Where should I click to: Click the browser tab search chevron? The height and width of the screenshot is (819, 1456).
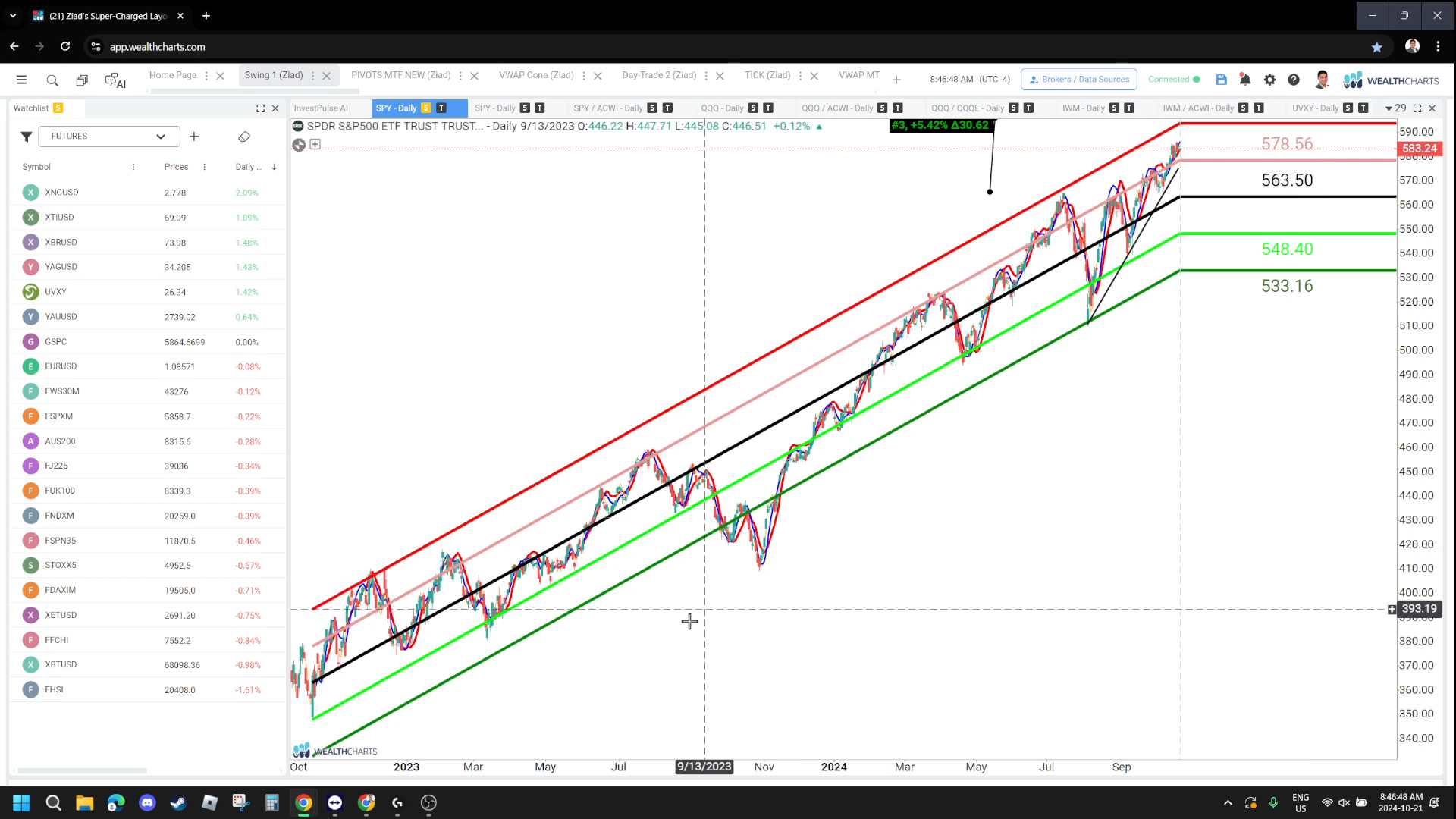point(13,15)
